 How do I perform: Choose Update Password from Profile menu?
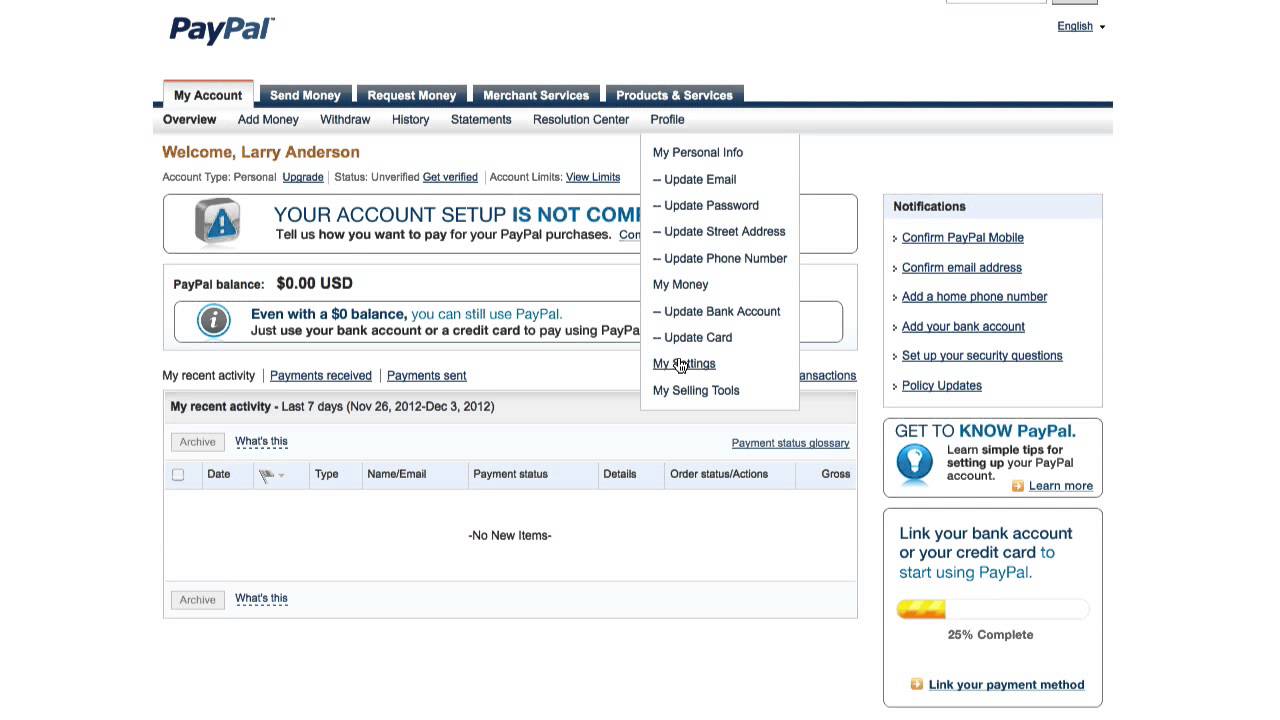706,205
